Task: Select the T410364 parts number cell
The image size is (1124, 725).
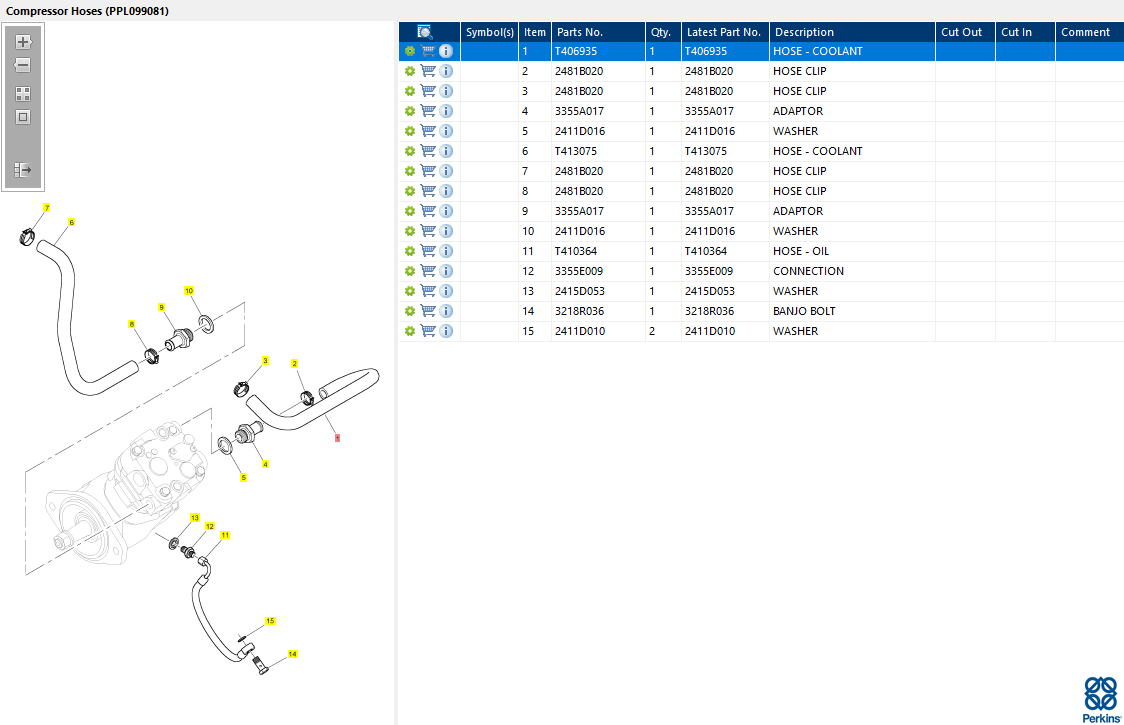Action: (x=599, y=251)
